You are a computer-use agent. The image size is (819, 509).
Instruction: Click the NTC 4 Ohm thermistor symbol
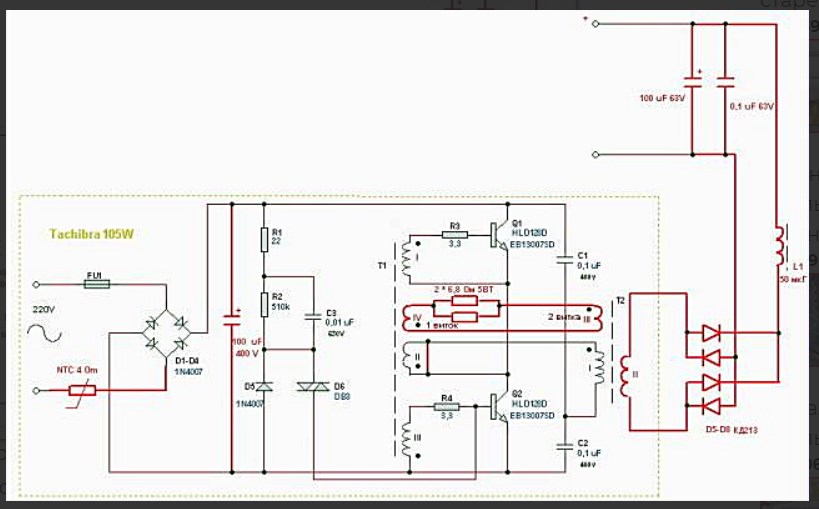coord(83,390)
